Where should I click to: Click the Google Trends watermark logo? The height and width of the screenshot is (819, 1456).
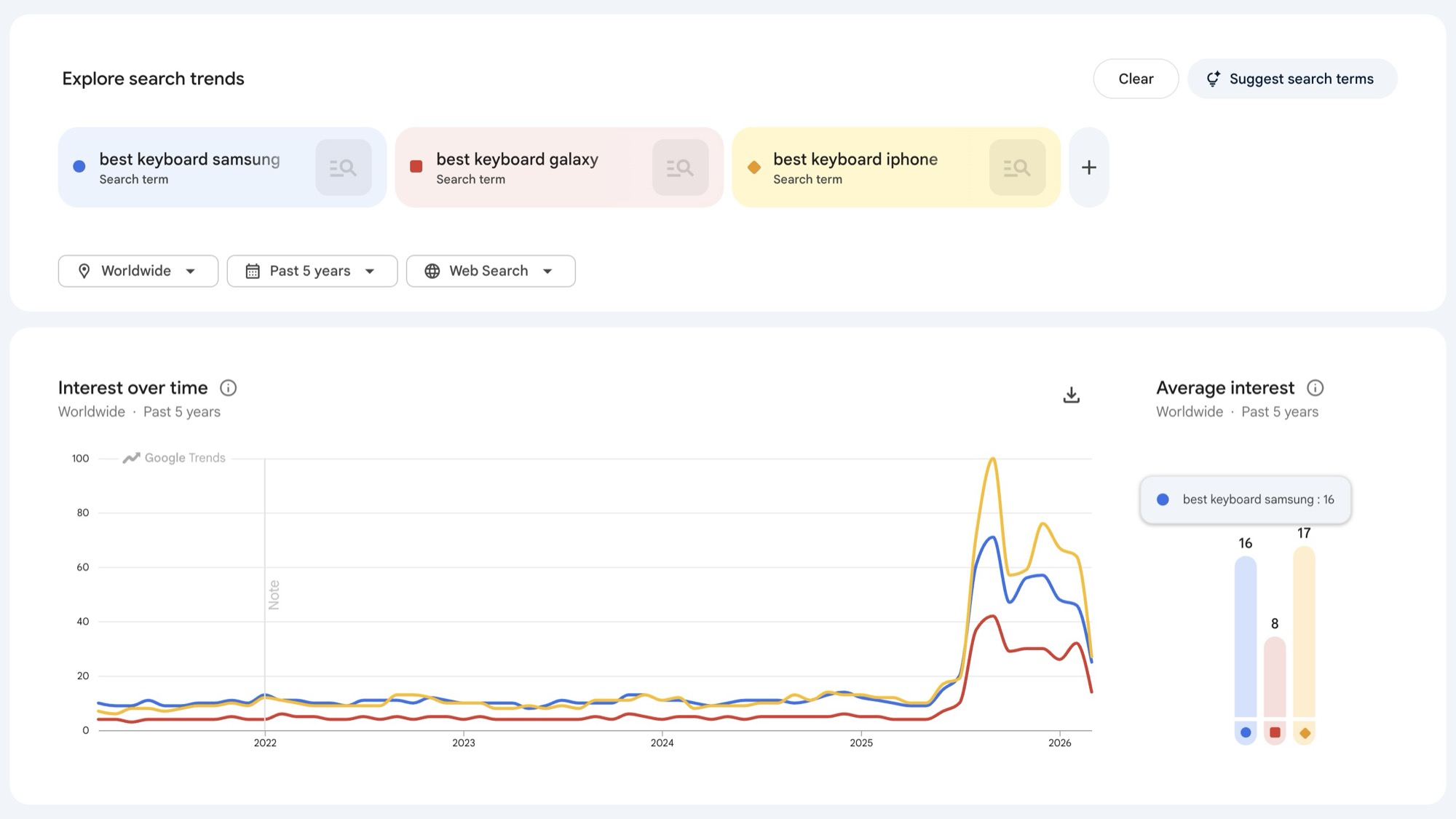pos(173,457)
